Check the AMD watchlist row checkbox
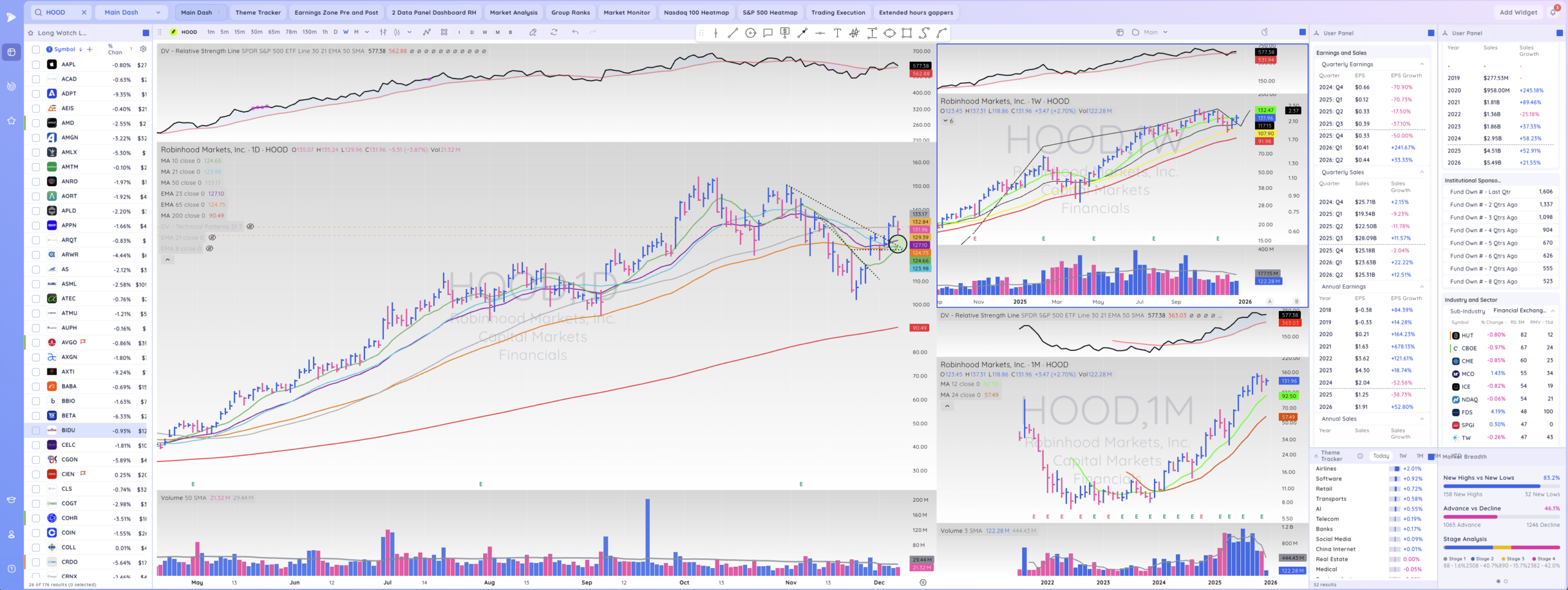This screenshot has width=1568, height=590. [36, 123]
